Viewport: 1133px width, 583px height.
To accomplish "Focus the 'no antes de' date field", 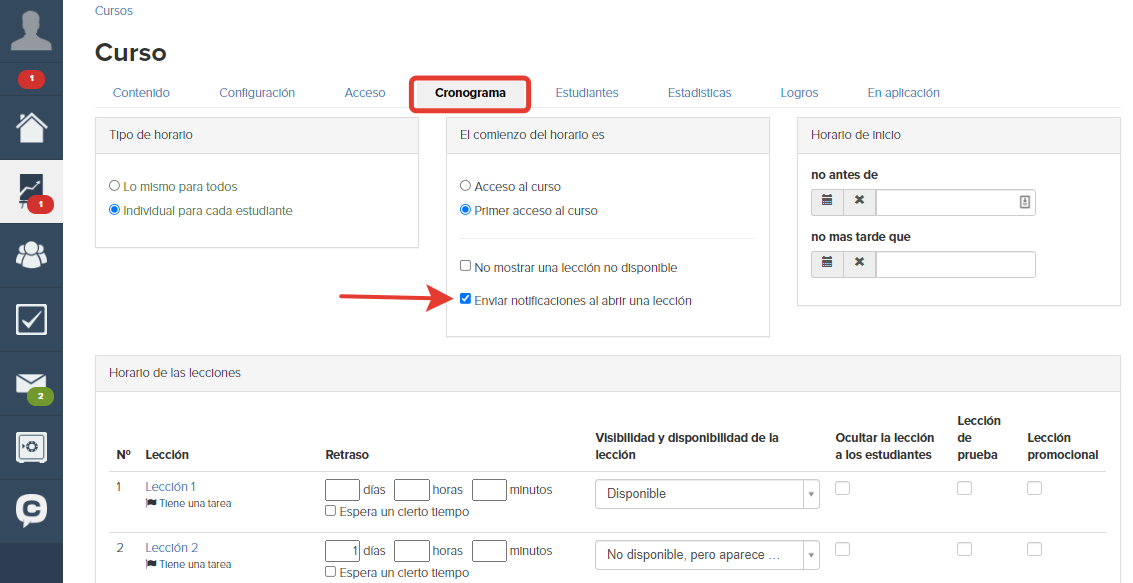I will 955,202.
